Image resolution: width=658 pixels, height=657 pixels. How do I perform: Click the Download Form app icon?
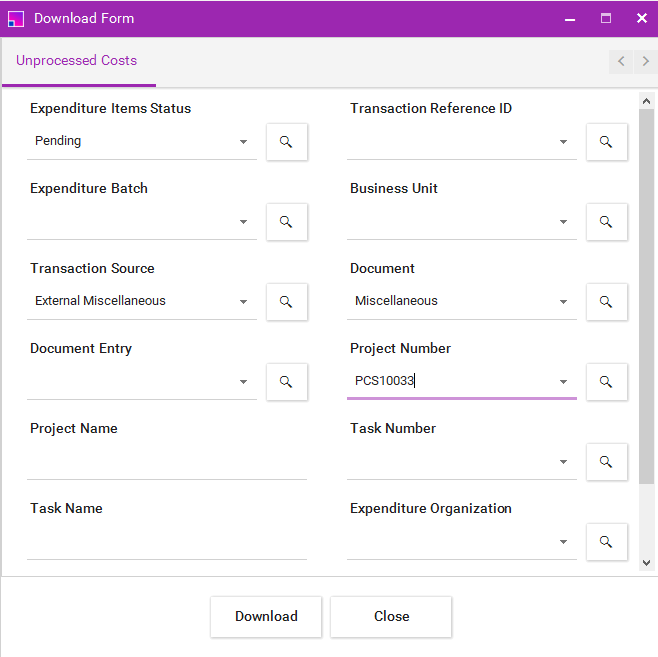click(16, 18)
